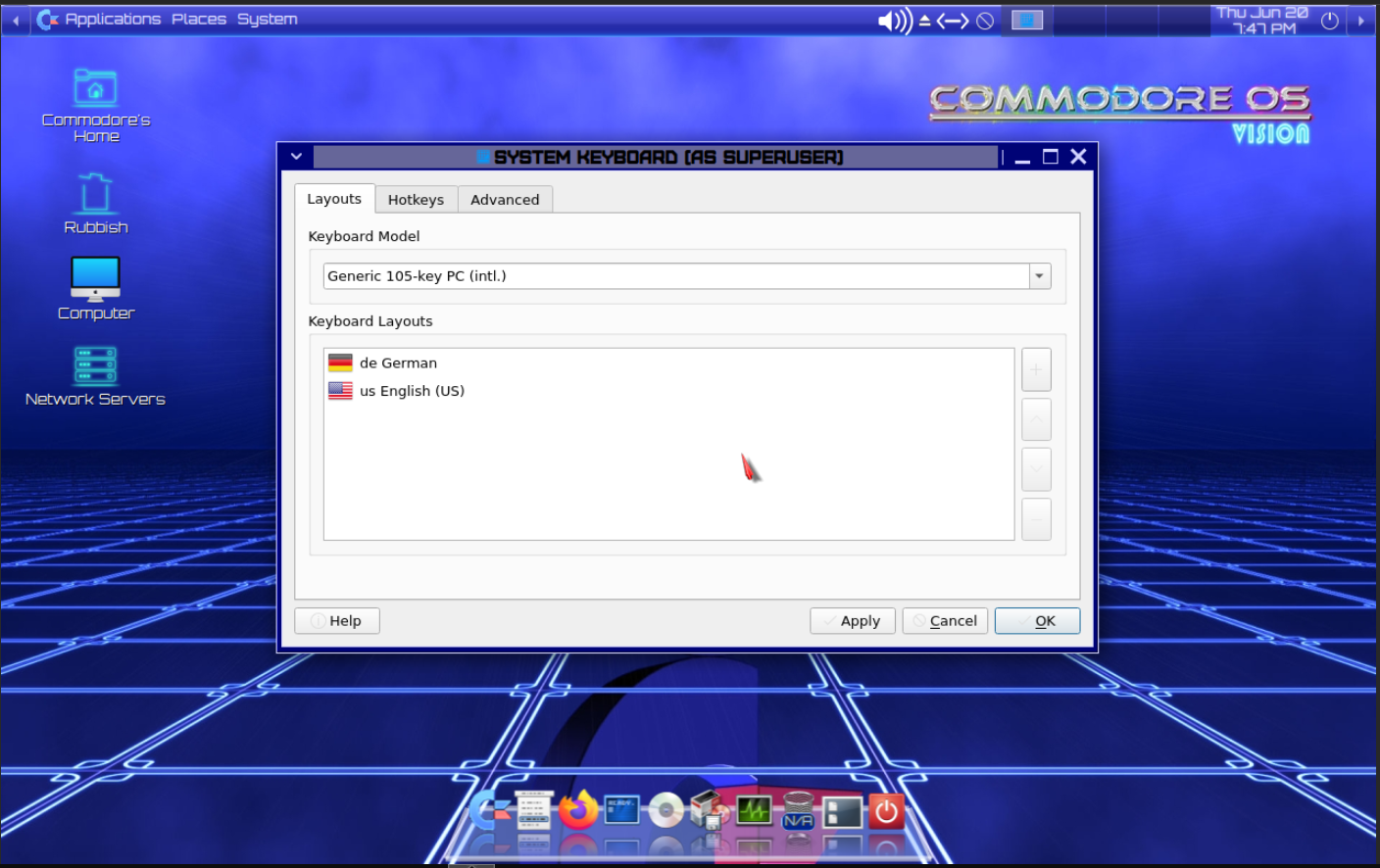Click the right panel hide arrow
The width and height of the screenshot is (1380, 868).
pyautogui.click(x=1361, y=21)
